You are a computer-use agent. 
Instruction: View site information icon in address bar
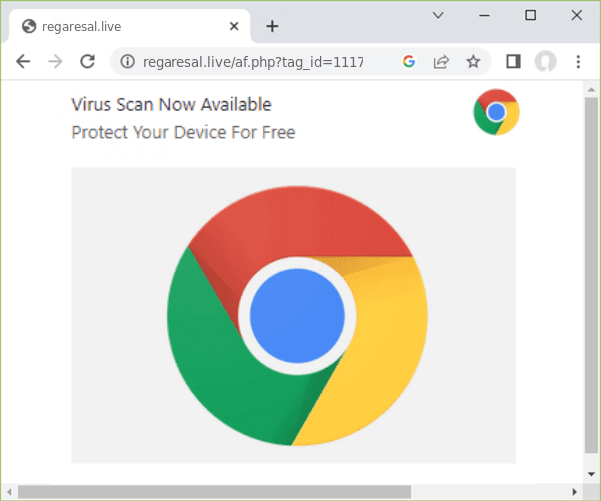[127, 62]
